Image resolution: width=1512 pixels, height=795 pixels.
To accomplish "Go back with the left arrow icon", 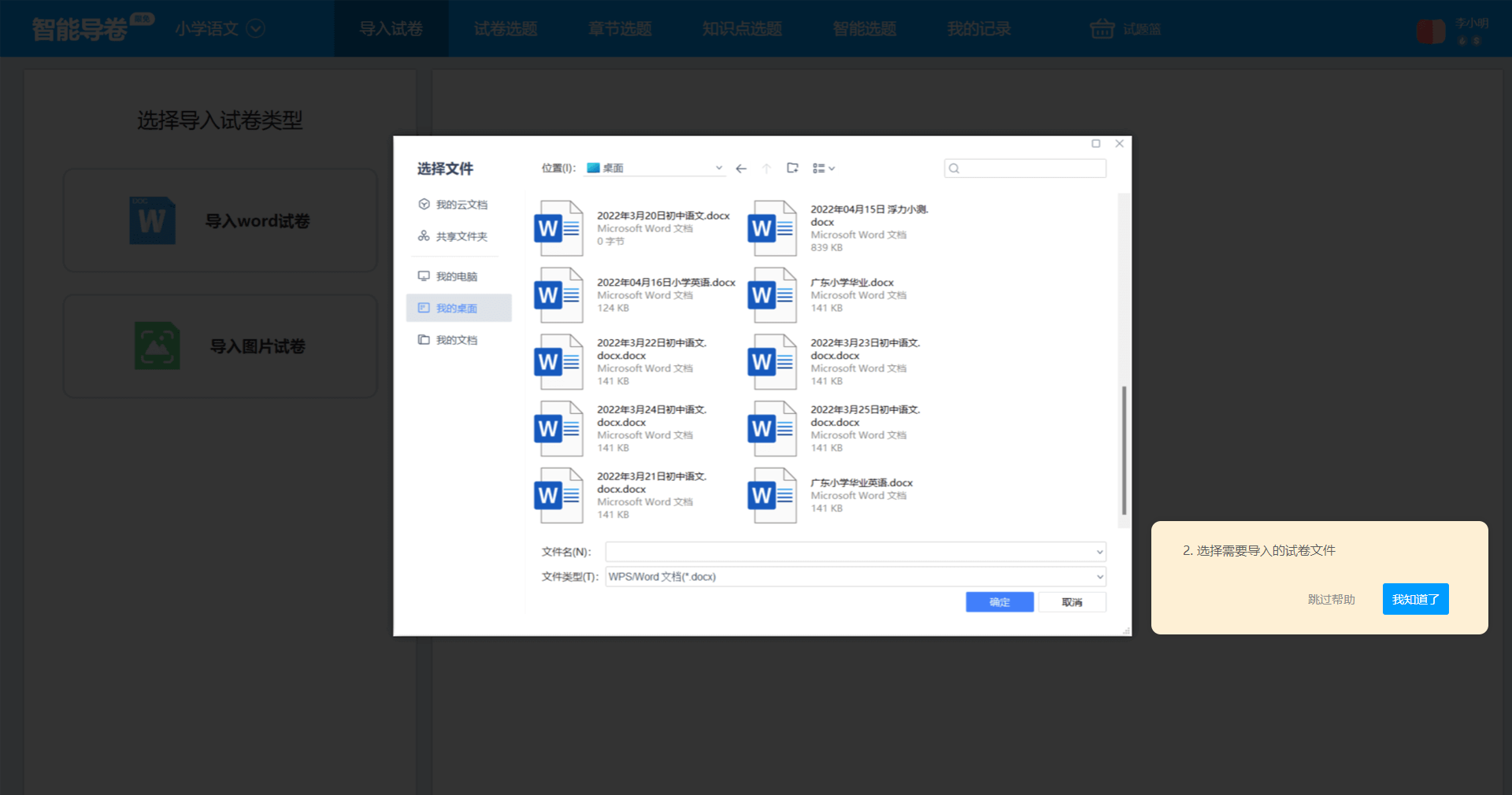I will click(741, 168).
